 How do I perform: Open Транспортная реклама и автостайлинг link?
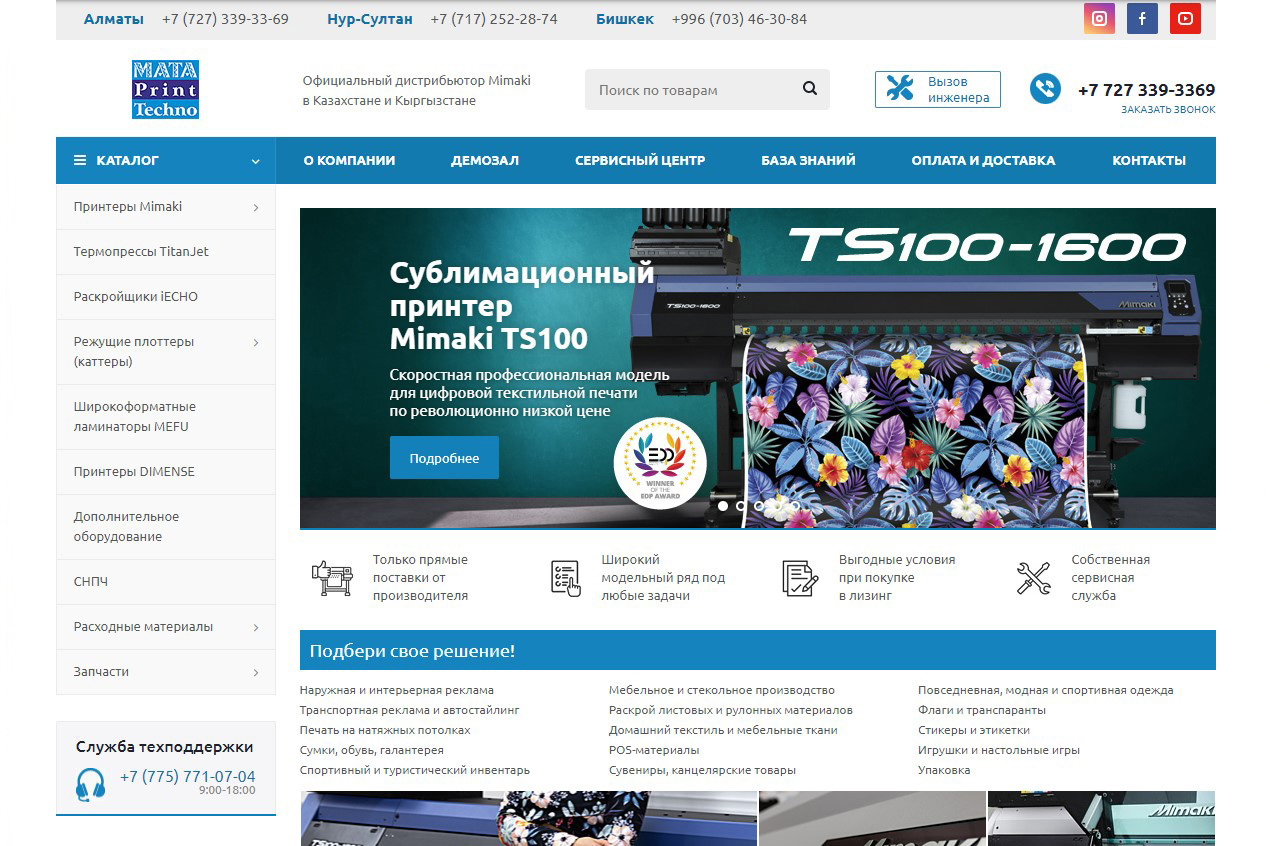(x=410, y=710)
